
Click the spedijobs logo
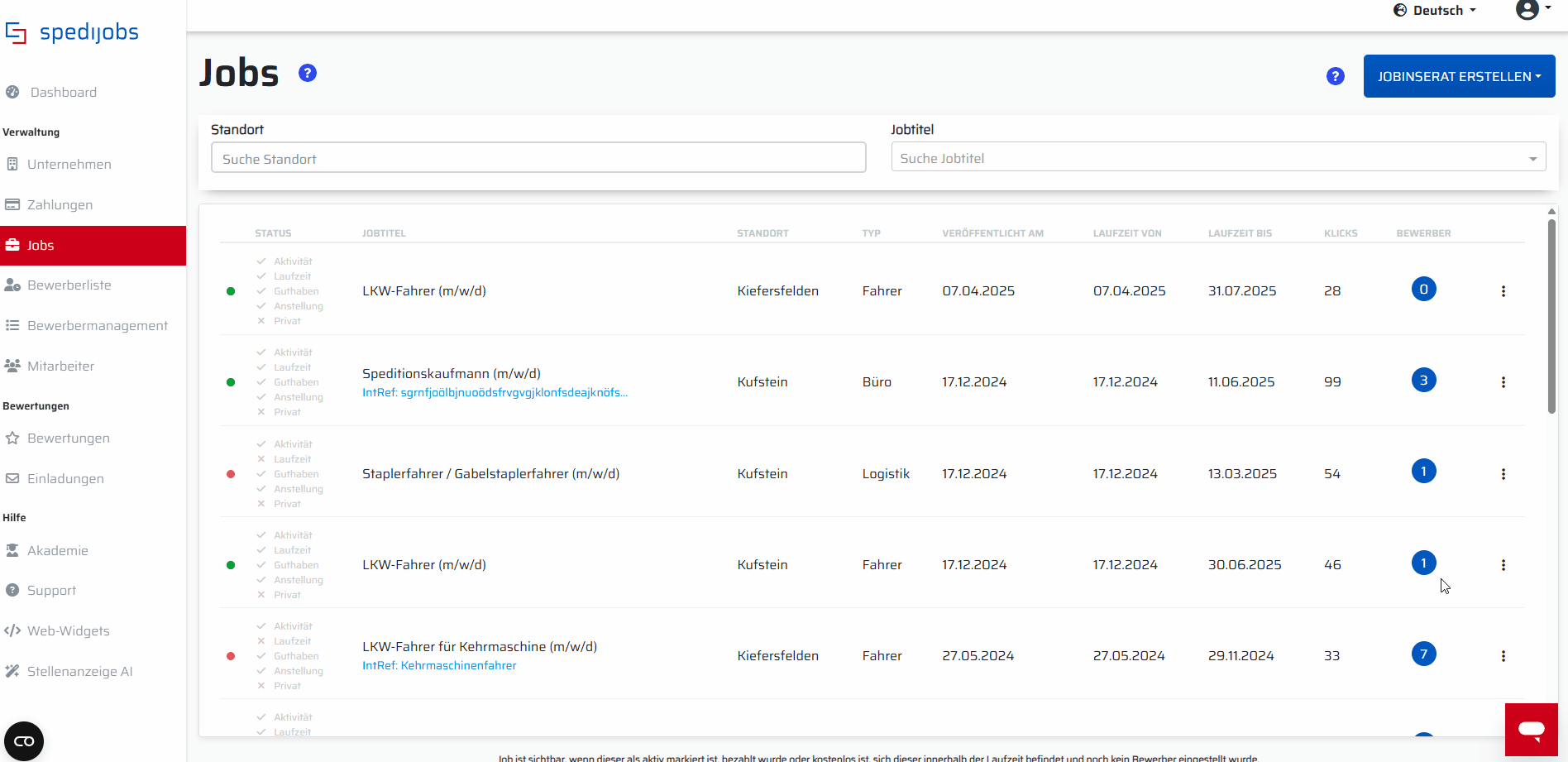72,32
